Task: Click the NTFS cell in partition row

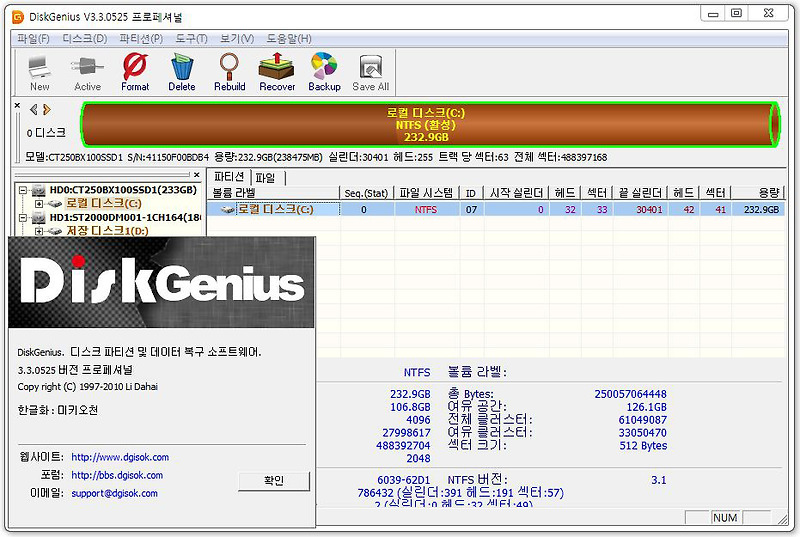Action: 426,210
